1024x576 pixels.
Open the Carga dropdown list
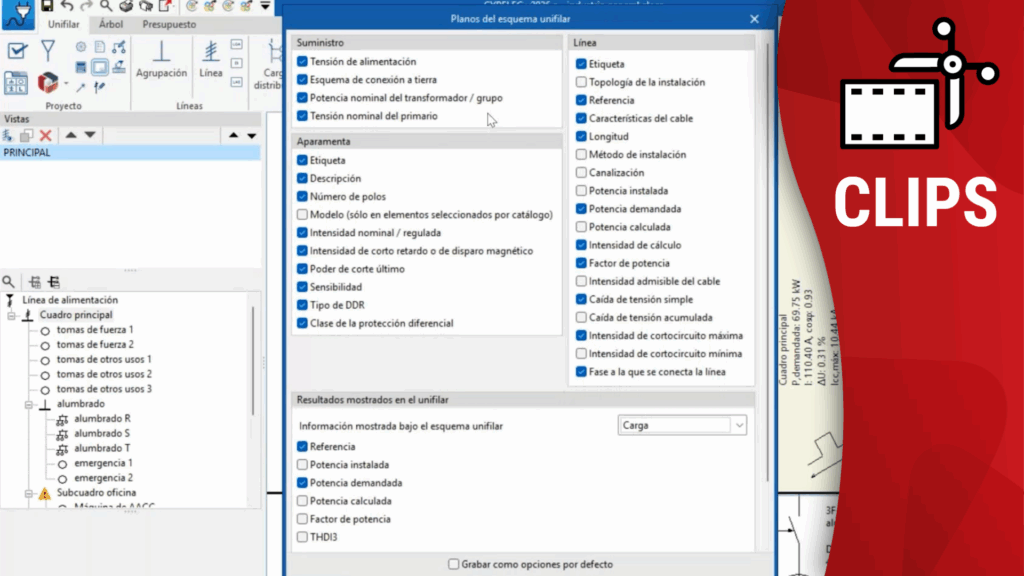(x=739, y=426)
